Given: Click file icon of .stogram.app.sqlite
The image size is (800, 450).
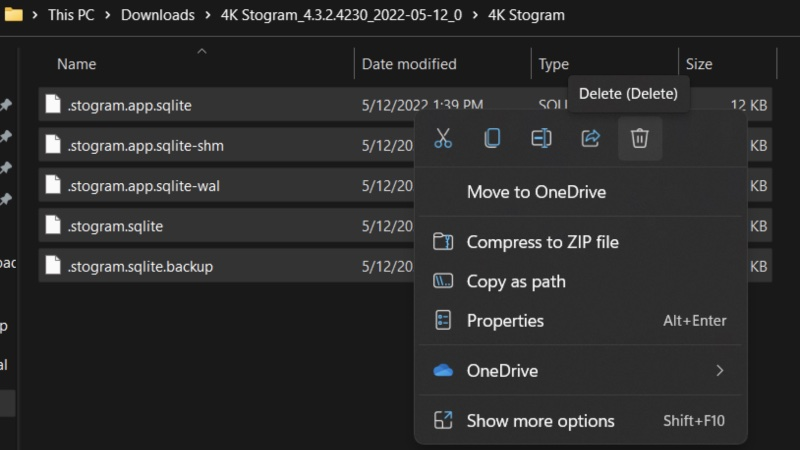Looking at the screenshot, I should 53,104.
